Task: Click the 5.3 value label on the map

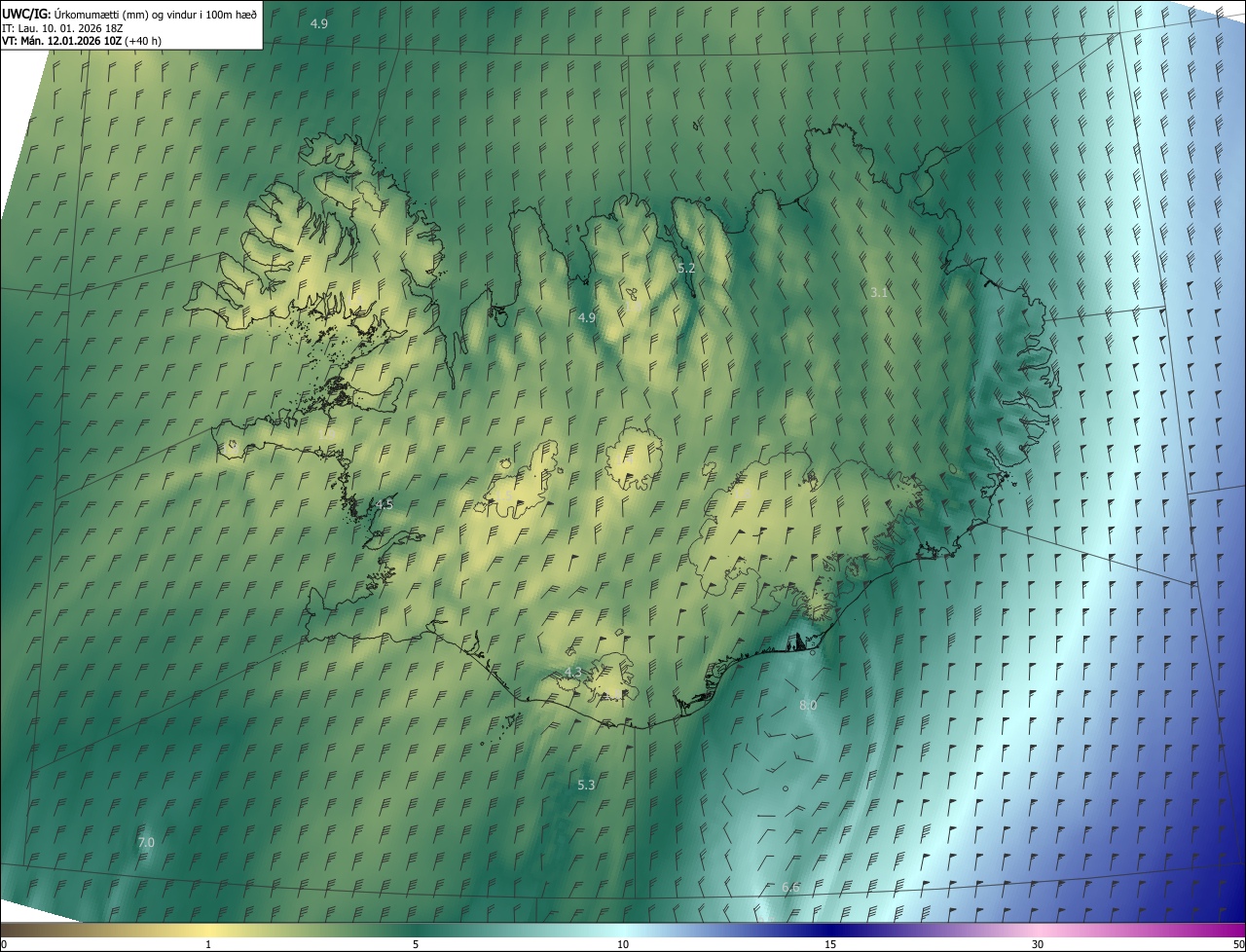Action: tap(586, 785)
